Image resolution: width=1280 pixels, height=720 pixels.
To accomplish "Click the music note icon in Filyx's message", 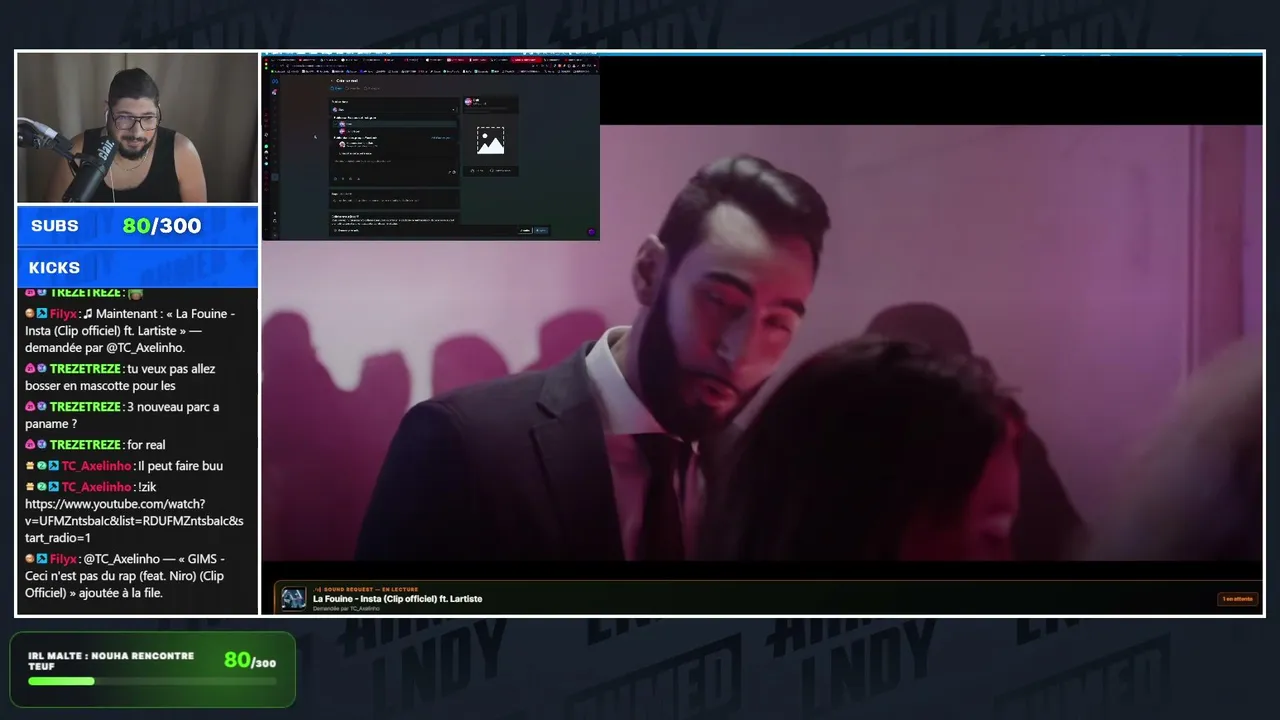I will pyautogui.click(x=88, y=314).
